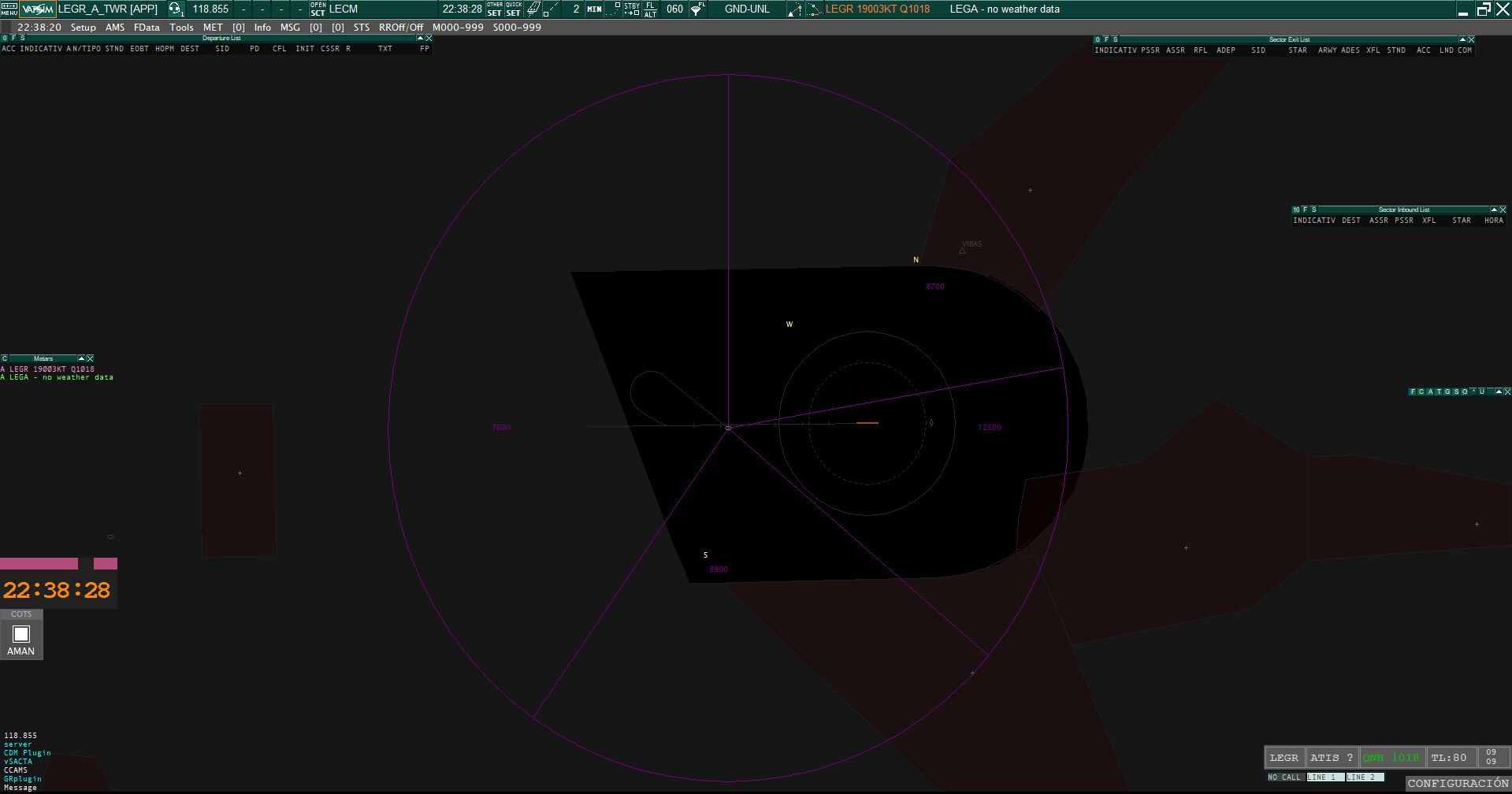Open the MENU icon in top-left corner
1512x794 pixels.
pos(9,9)
